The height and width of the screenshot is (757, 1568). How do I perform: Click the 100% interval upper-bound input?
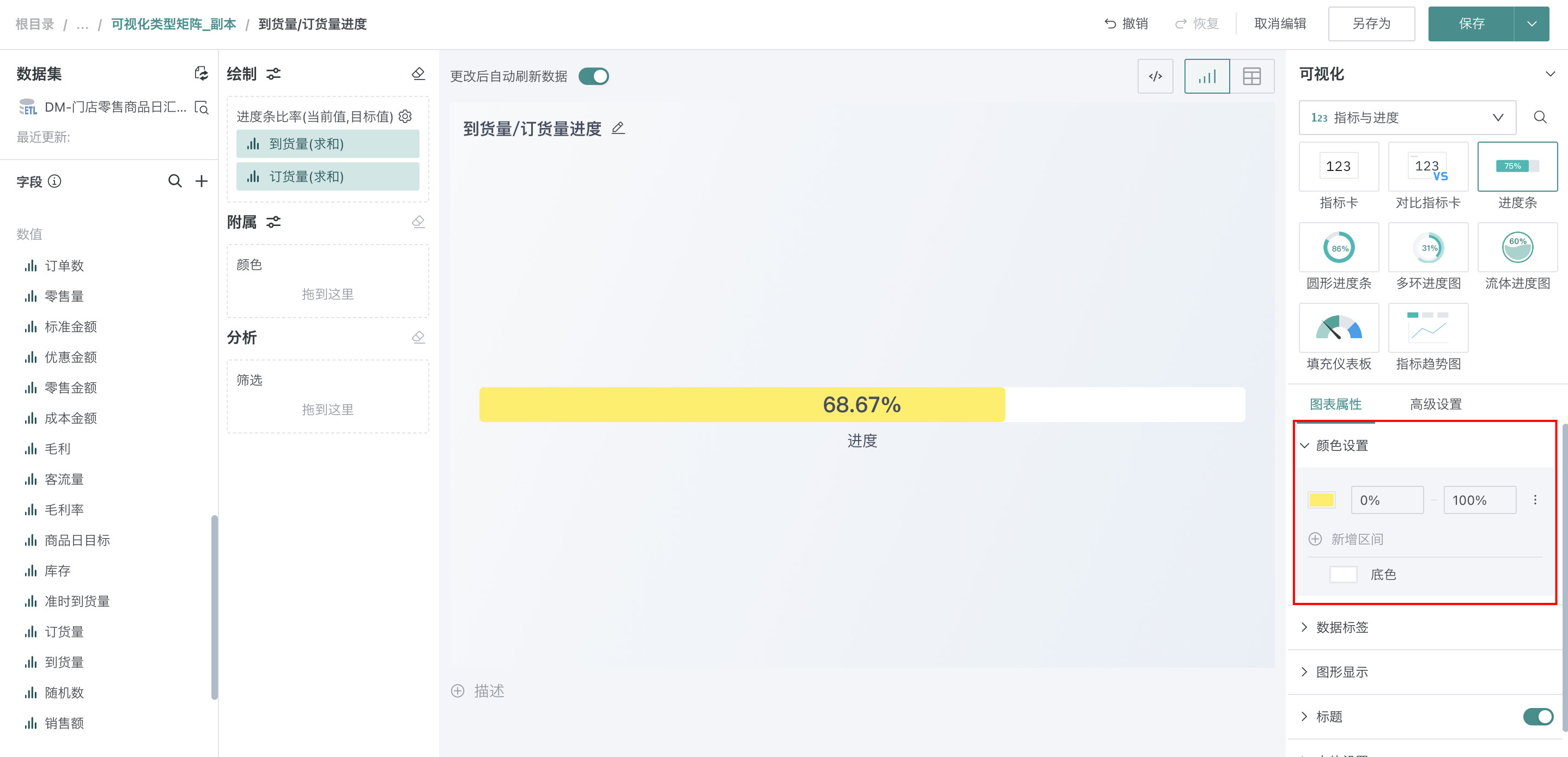tap(1479, 499)
